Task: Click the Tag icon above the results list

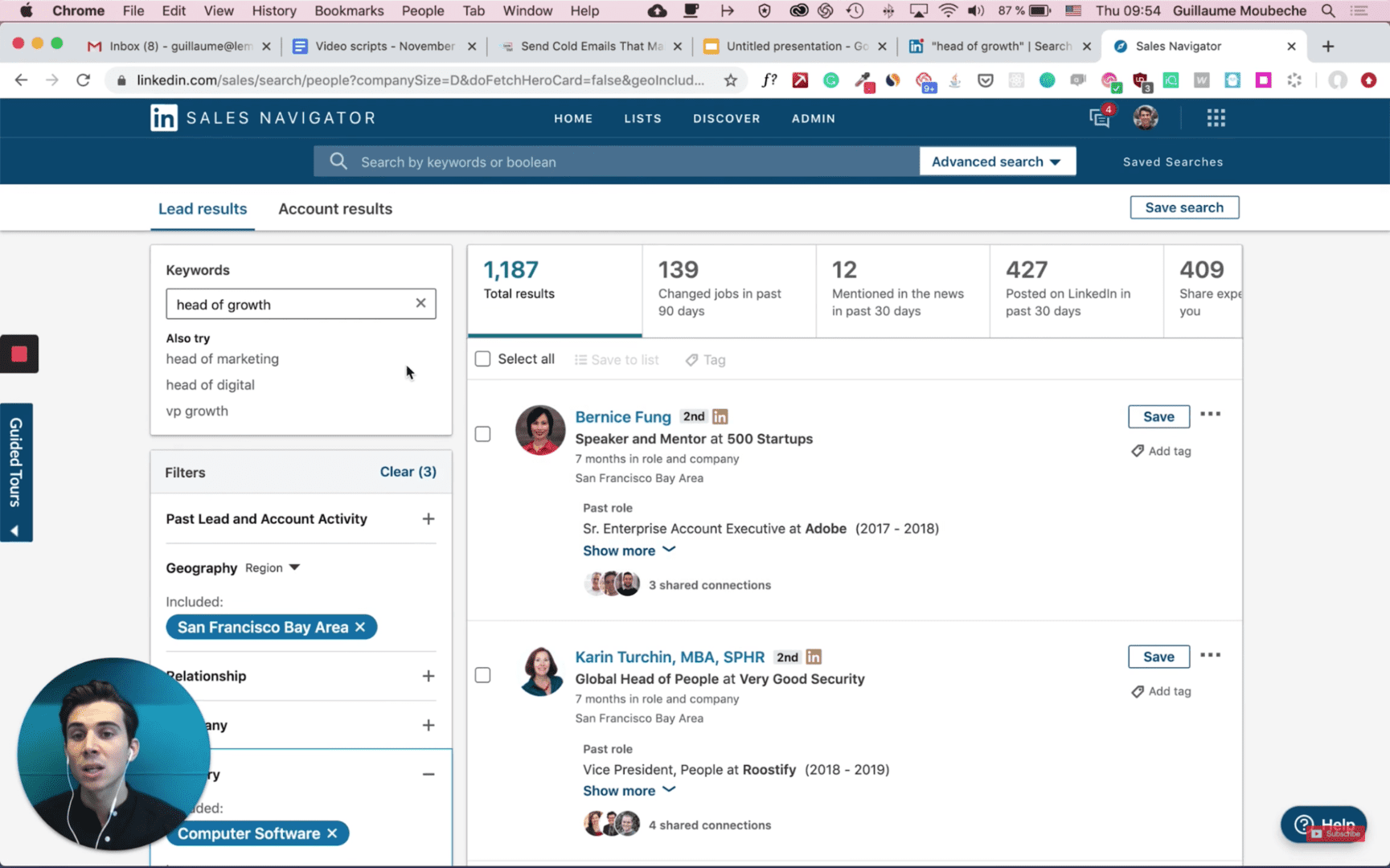Action: click(692, 359)
